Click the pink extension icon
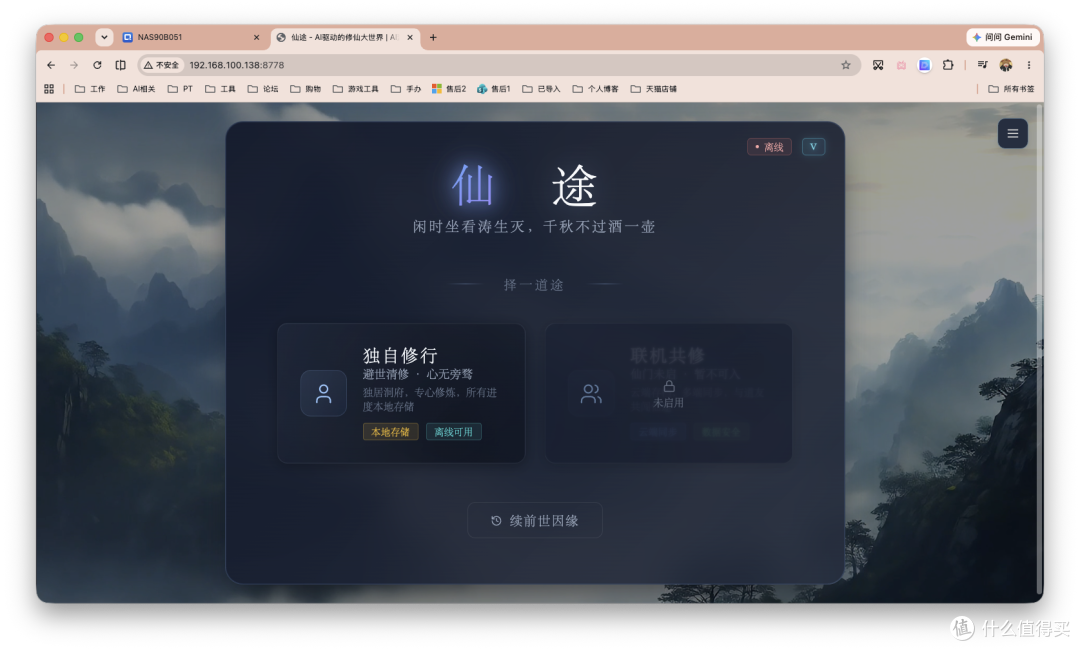The width and height of the screenshot is (1080, 651). pos(901,65)
